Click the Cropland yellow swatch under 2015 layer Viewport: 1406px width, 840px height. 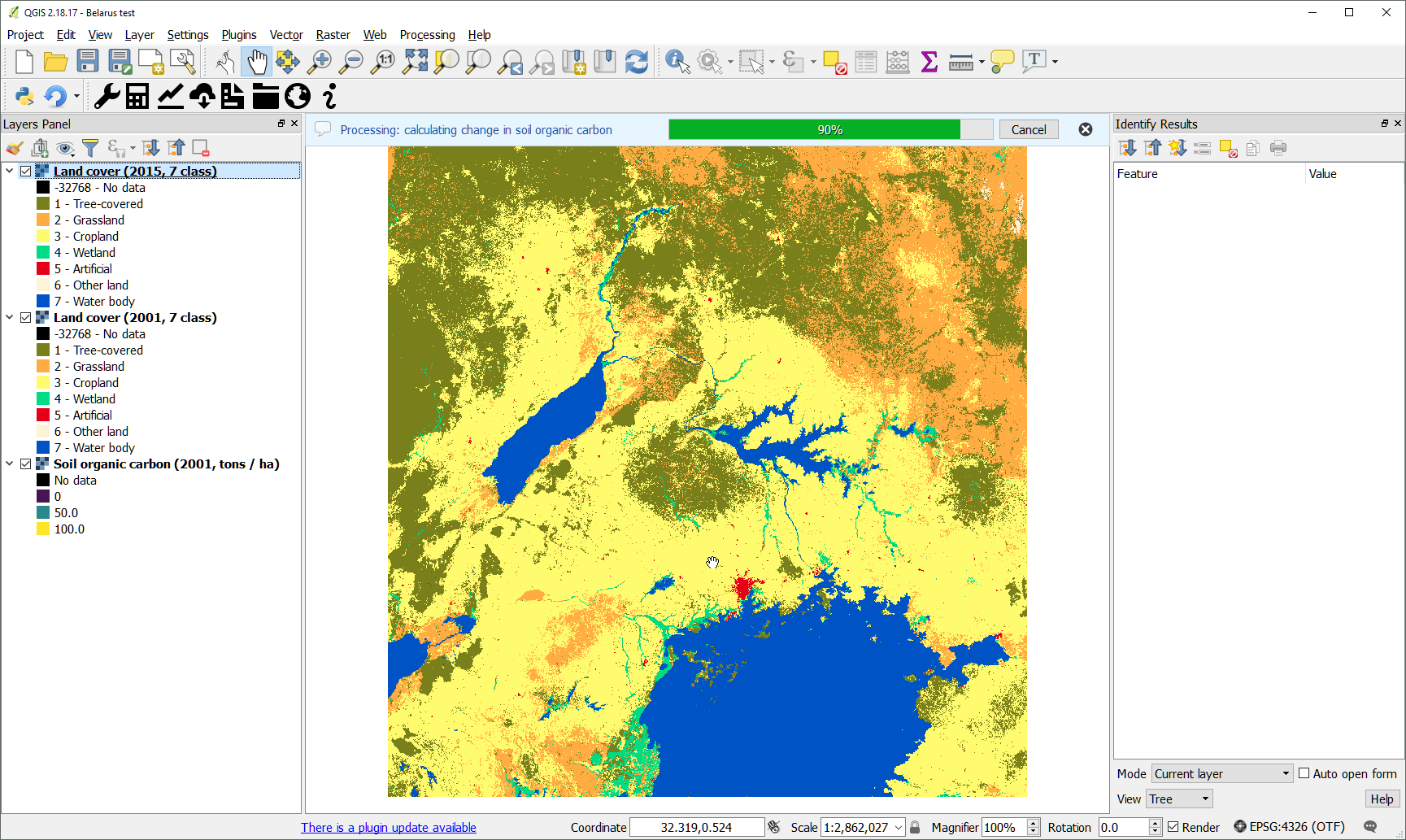(x=43, y=237)
